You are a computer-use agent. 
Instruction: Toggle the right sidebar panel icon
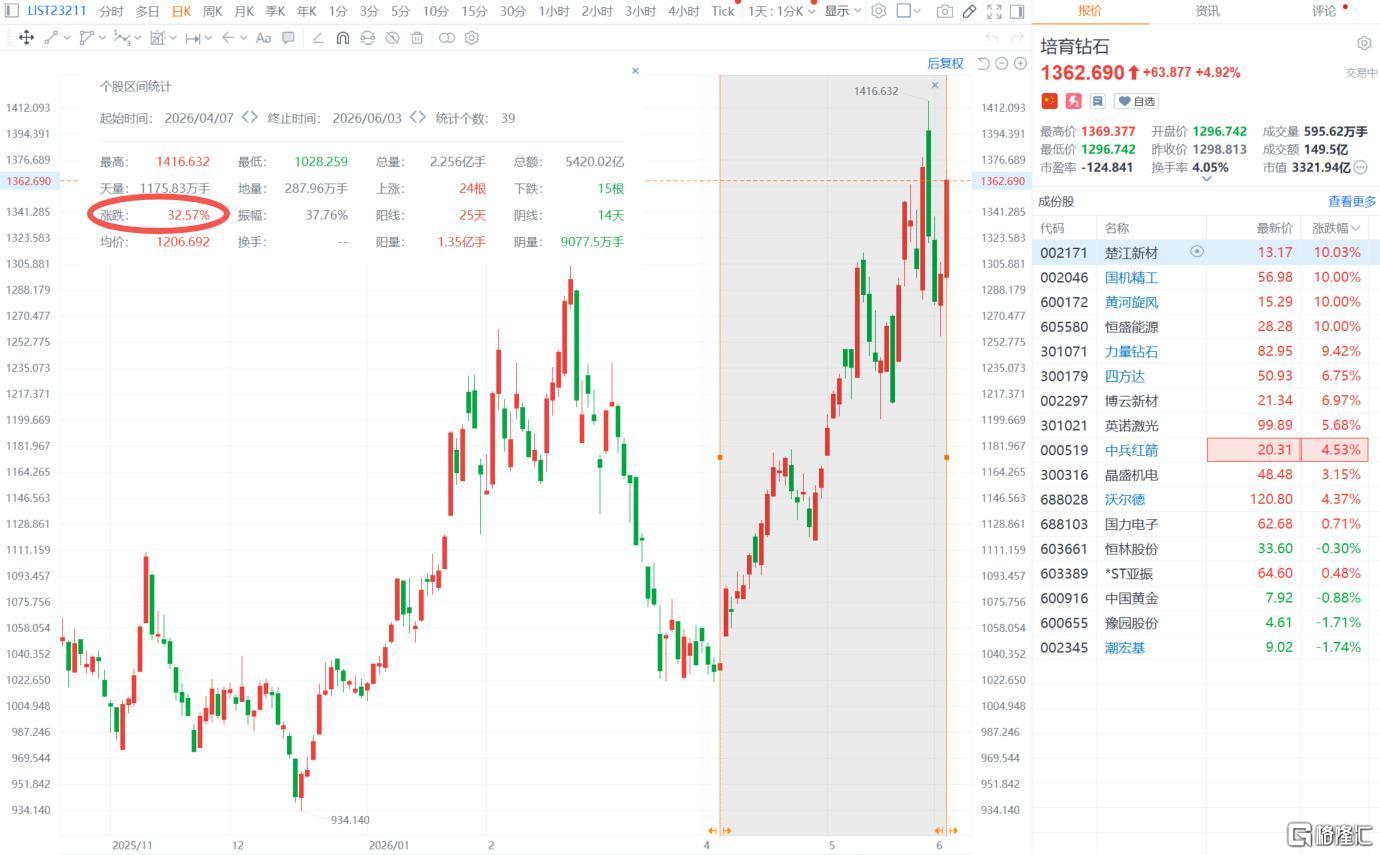(1017, 11)
